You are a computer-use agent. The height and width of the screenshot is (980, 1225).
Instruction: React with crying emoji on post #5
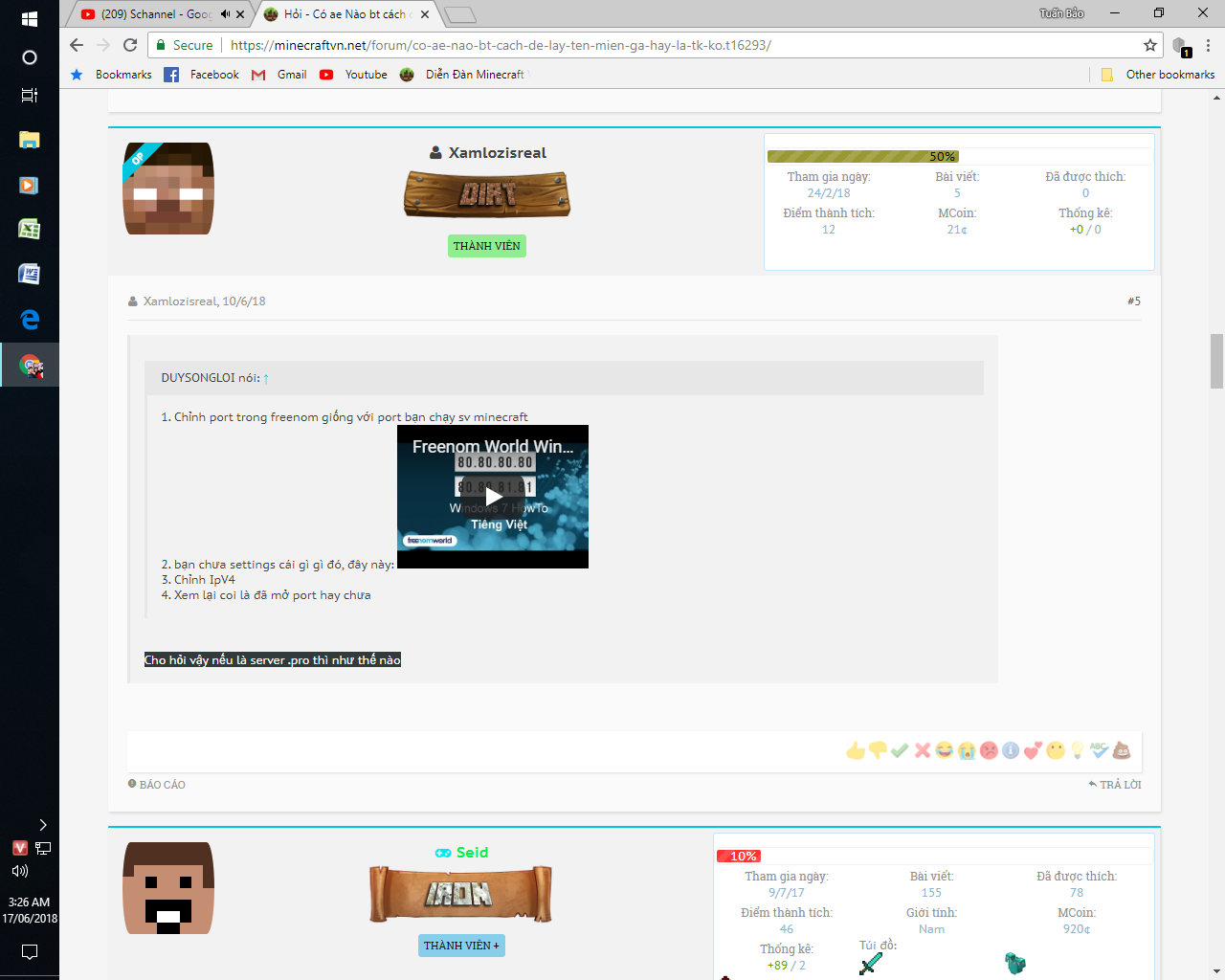(967, 750)
